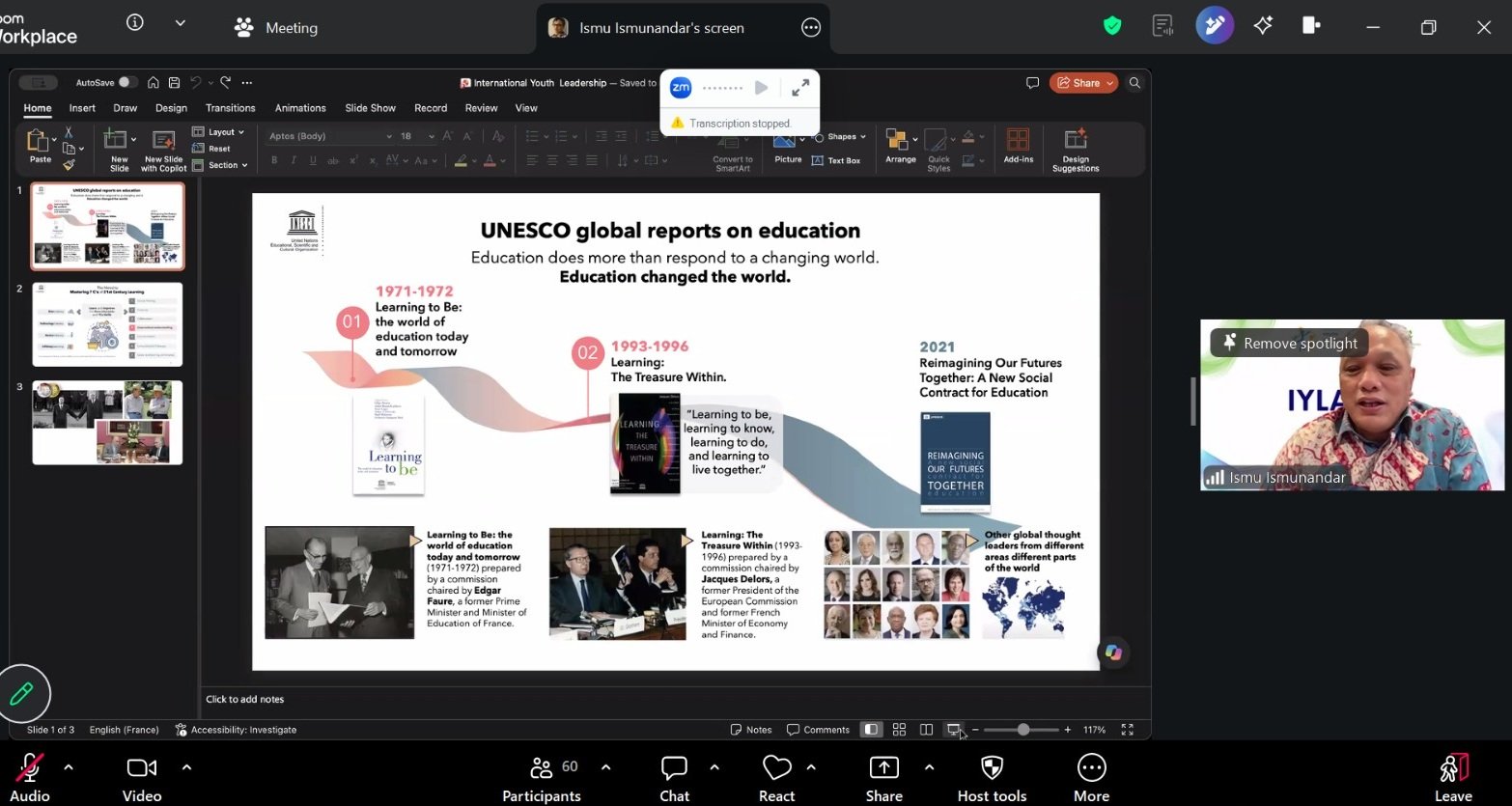
Task: Open the Draw ribbon tab
Action: pyautogui.click(x=126, y=108)
